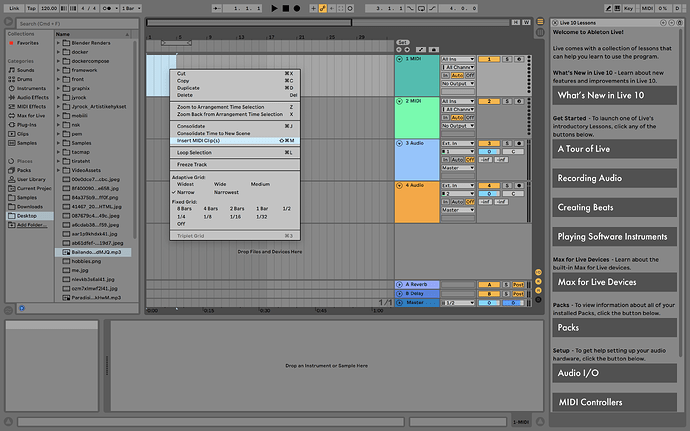Open Plug-Ins category in browser

[x=26, y=125]
